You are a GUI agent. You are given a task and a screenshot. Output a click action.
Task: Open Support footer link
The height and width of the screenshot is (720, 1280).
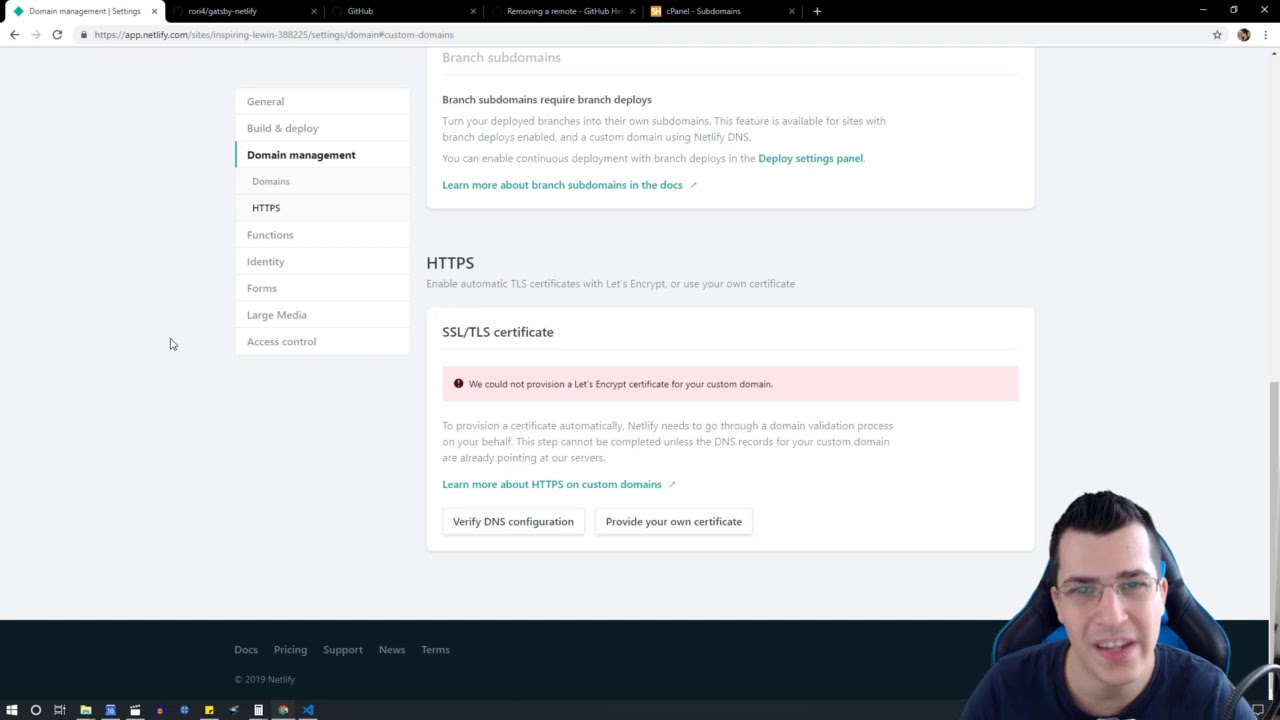[x=343, y=650]
